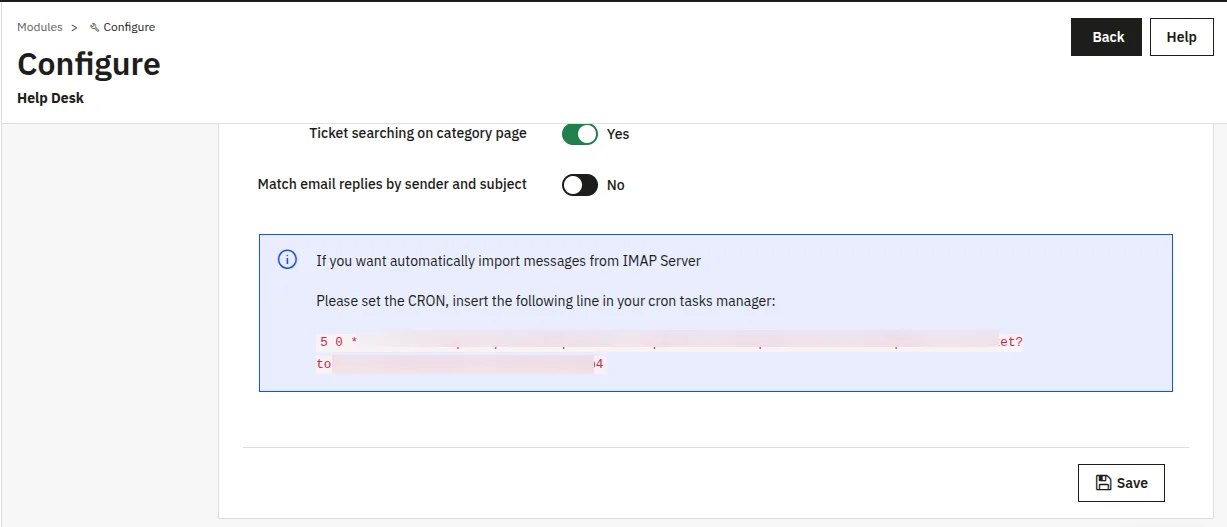The image size is (1227, 527).
Task: Click the 'Please set the CRON' instruction text
Action: click(546, 300)
